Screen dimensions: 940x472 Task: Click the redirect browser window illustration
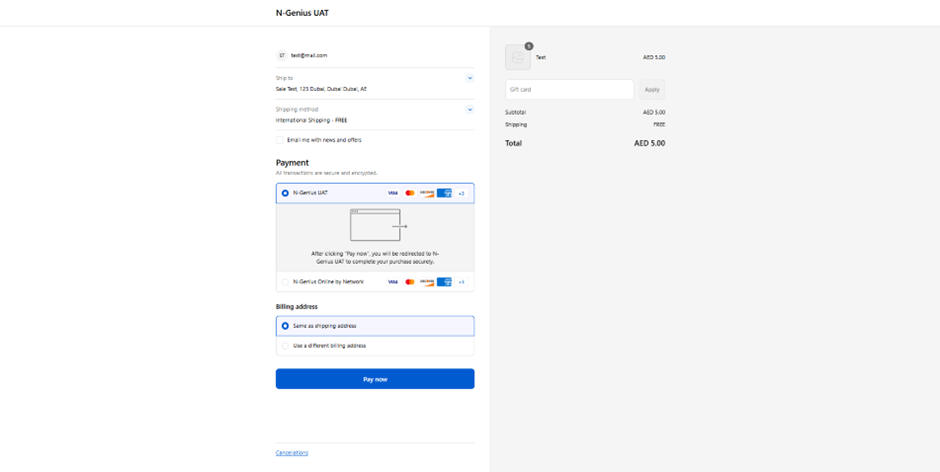[379, 225]
